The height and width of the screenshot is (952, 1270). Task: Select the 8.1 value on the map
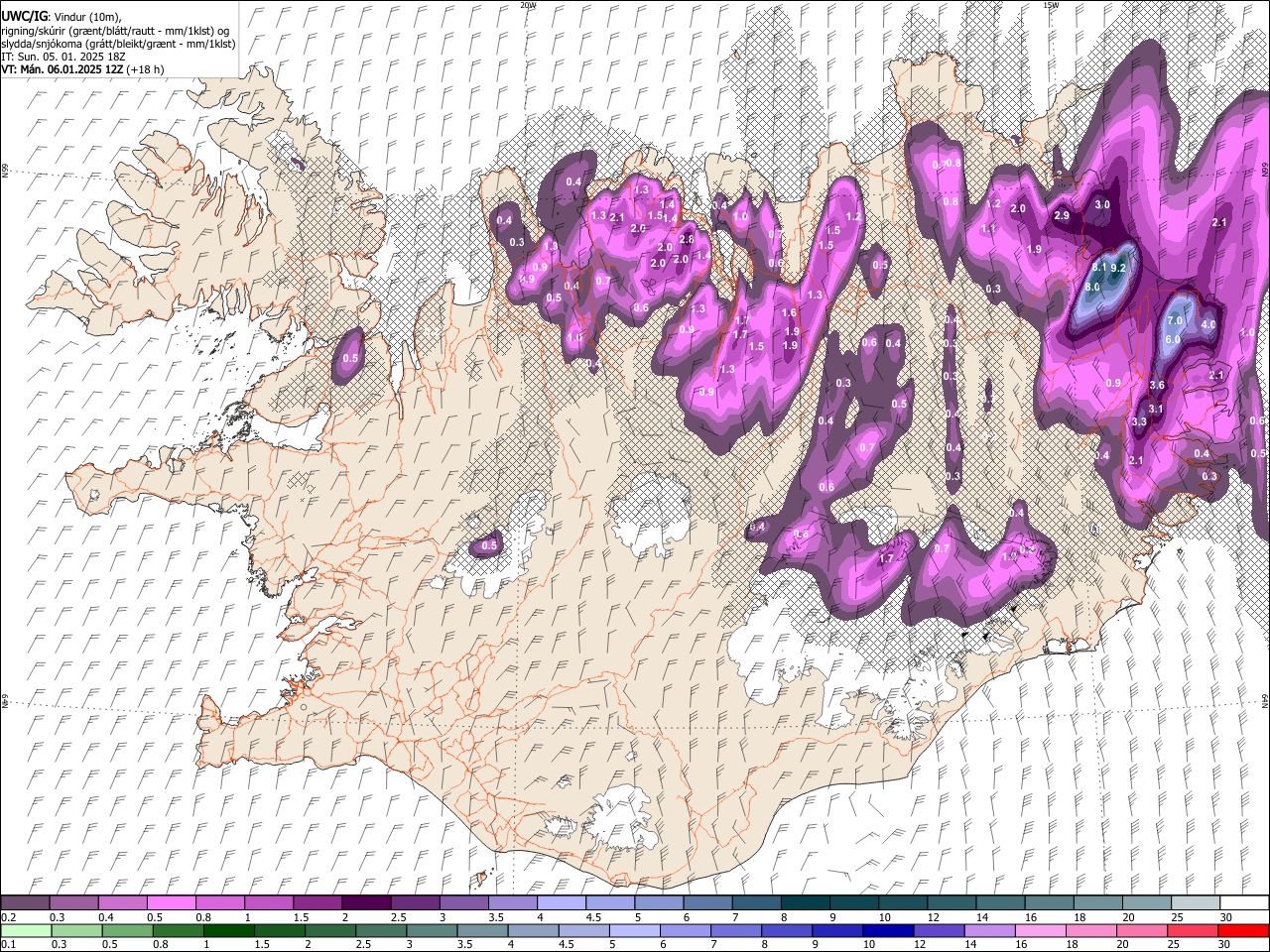tap(1098, 267)
